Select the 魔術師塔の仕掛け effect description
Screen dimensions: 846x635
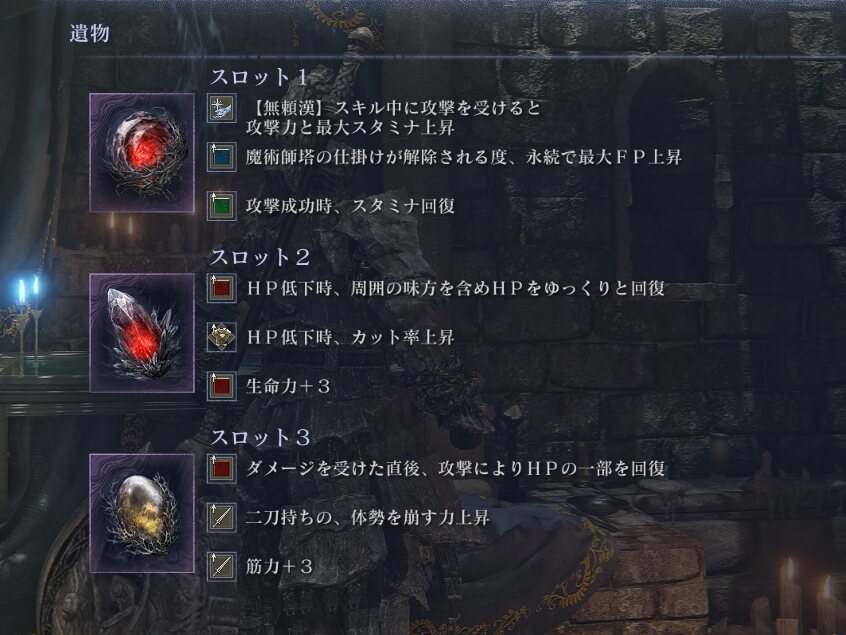(463, 157)
